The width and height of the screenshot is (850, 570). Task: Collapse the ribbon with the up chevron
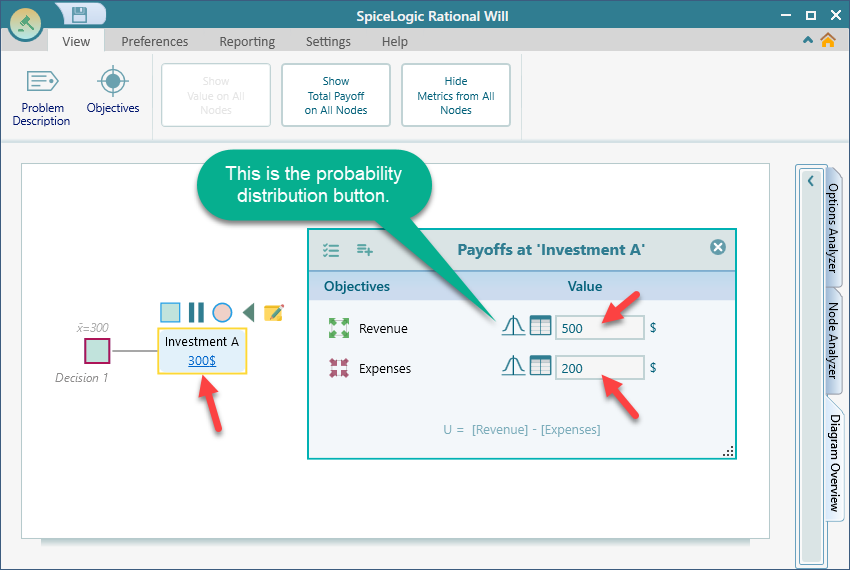click(808, 41)
